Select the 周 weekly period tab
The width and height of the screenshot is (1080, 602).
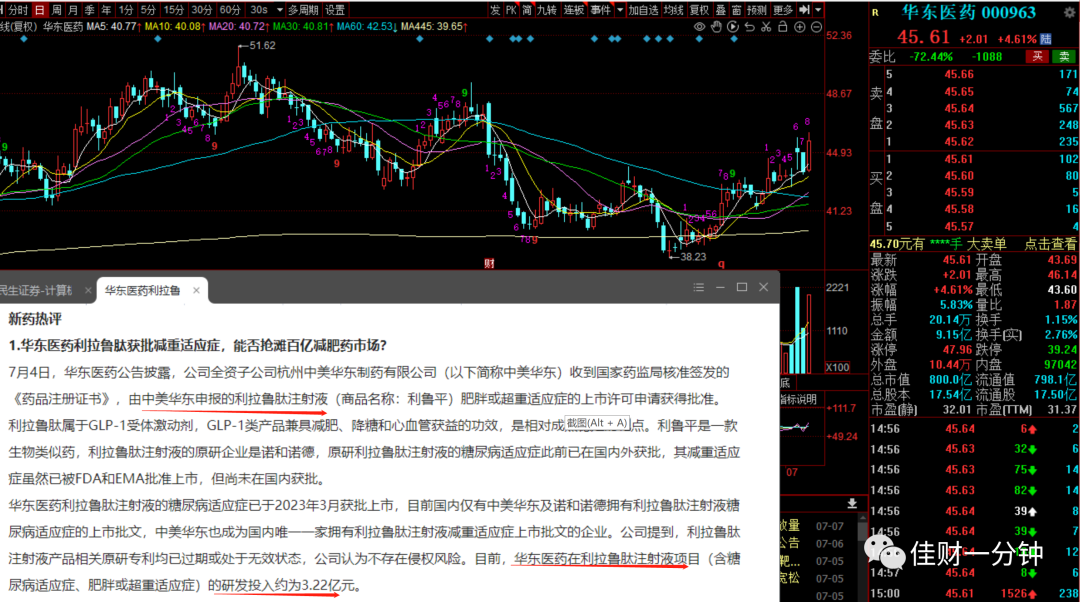(56, 10)
